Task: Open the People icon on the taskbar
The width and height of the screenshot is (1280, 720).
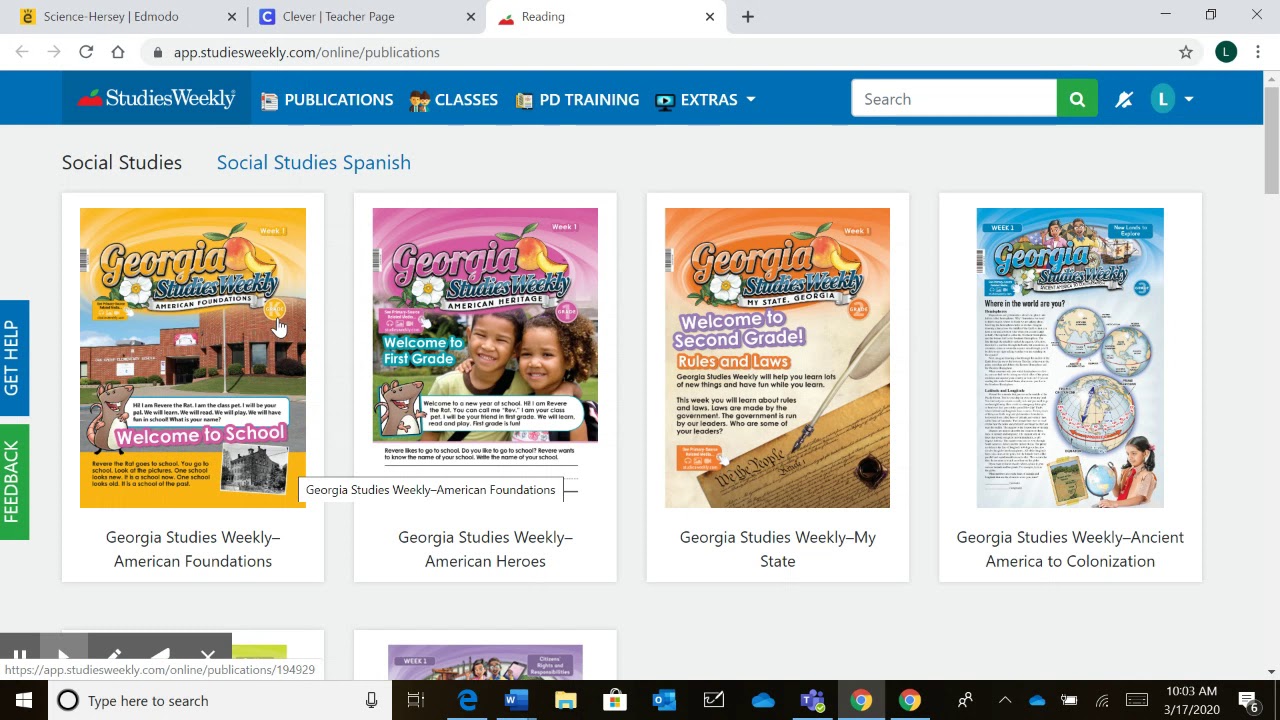Action: pos(965,700)
